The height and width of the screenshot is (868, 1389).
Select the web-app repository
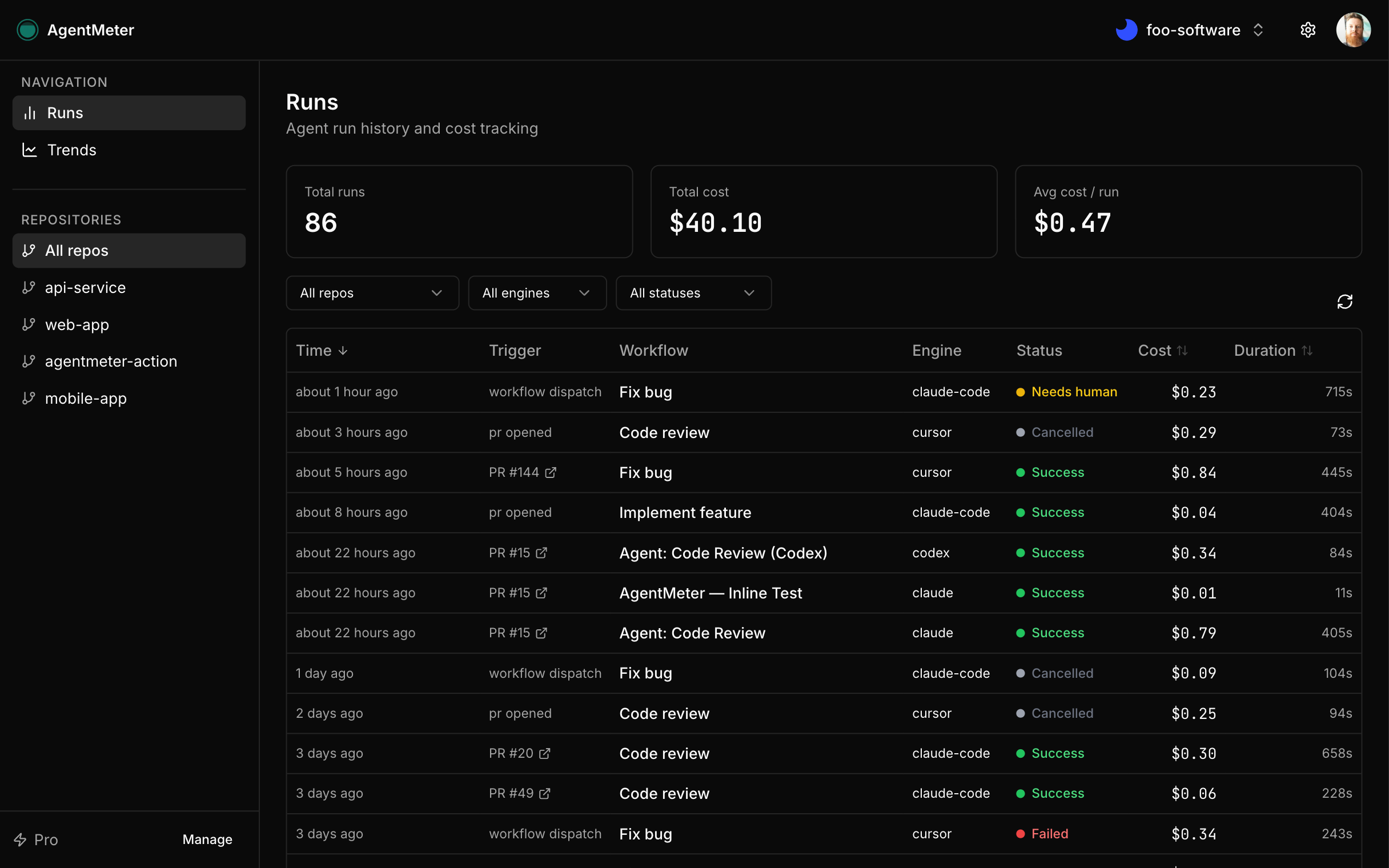[x=77, y=324]
